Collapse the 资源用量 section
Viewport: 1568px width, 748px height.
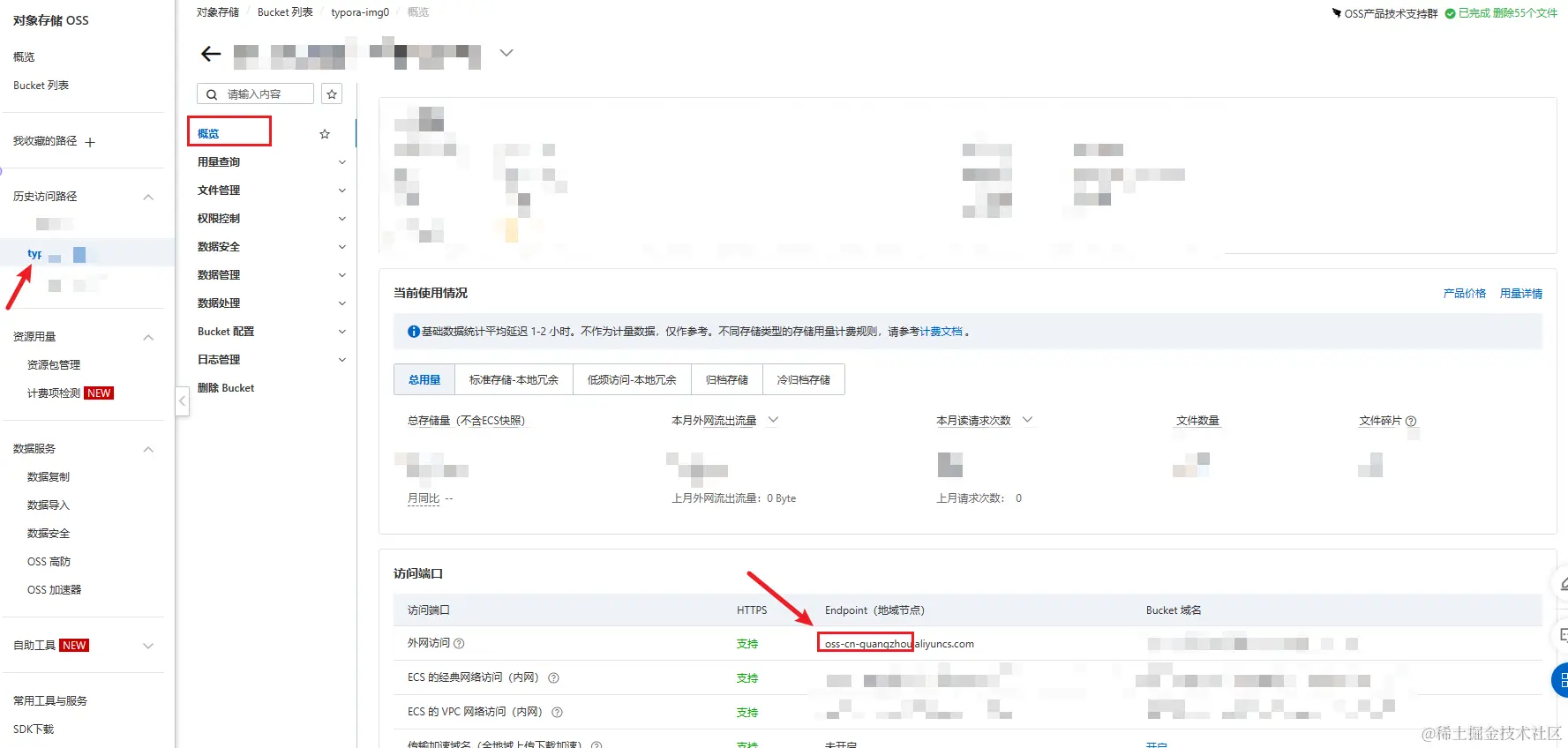pos(148,337)
